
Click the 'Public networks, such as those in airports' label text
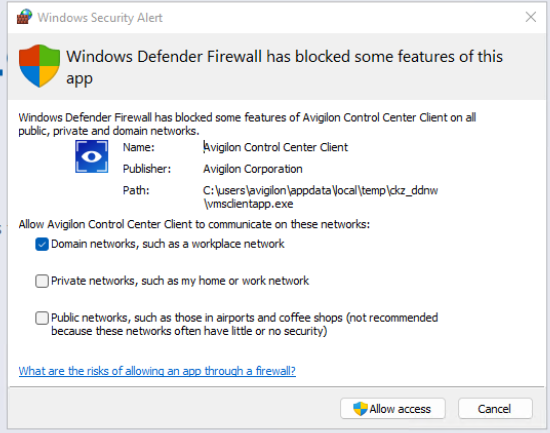tap(244, 324)
